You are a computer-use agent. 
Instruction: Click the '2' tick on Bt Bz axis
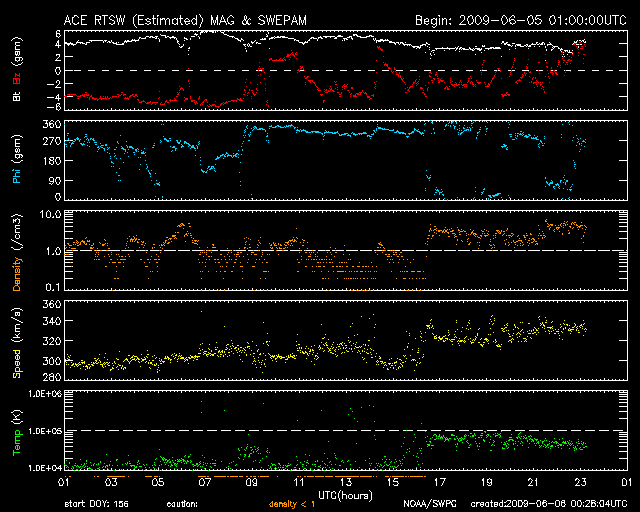click(58, 57)
